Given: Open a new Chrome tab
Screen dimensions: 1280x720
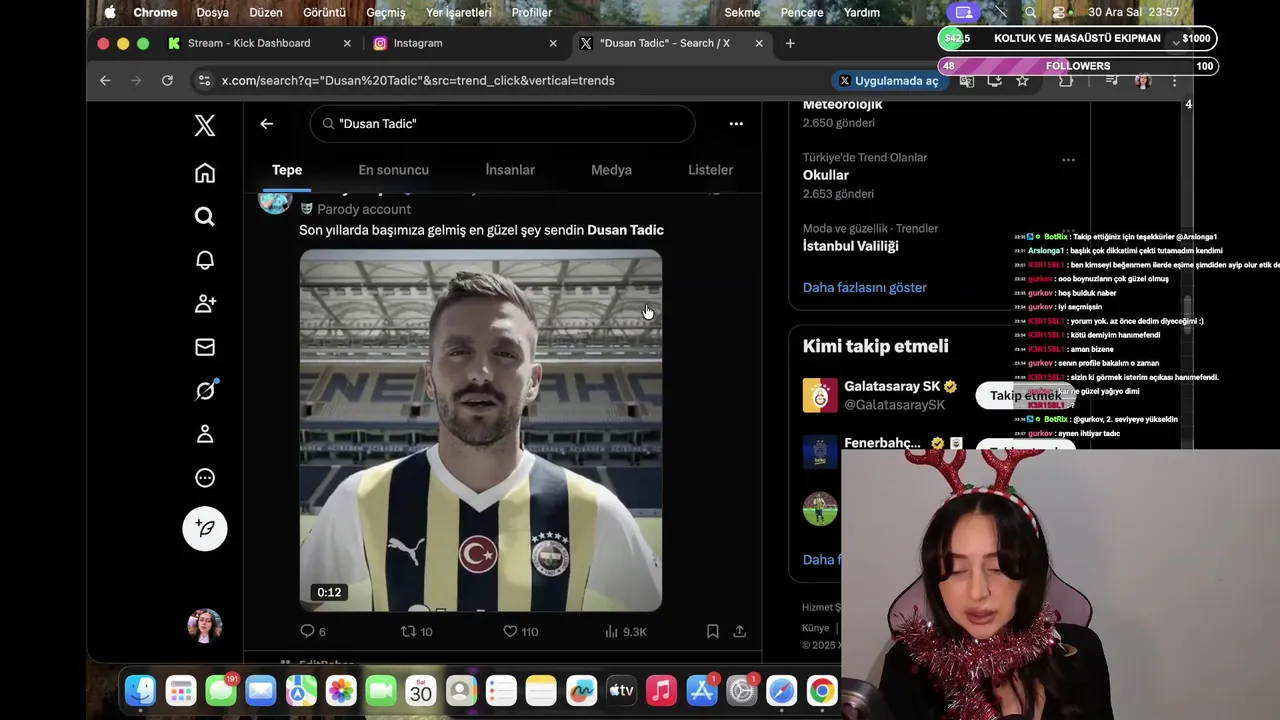Looking at the screenshot, I should [790, 43].
